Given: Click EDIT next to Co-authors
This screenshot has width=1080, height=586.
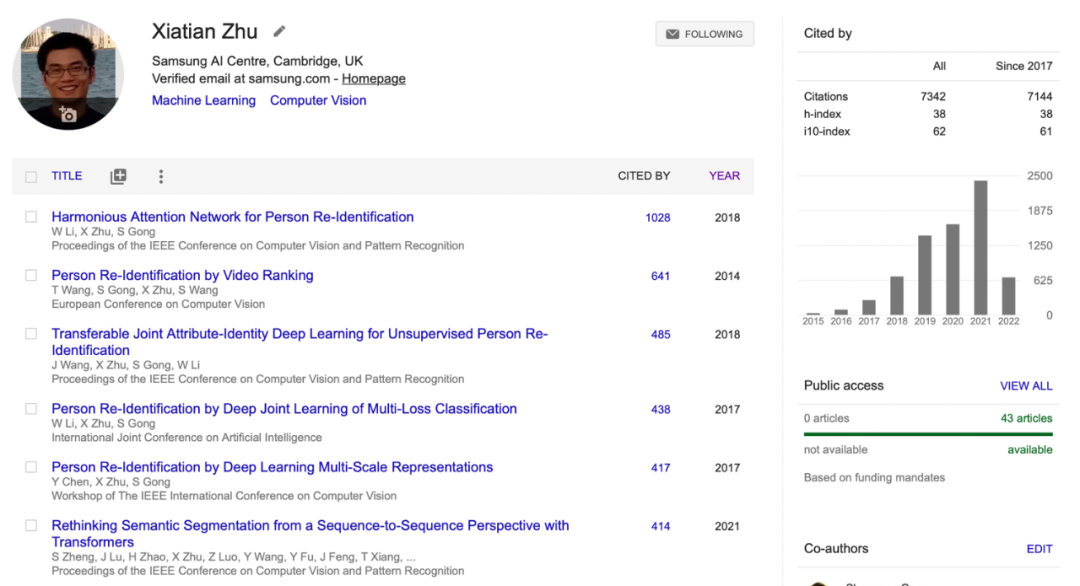Looking at the screenshot, I should [1039, 549].
